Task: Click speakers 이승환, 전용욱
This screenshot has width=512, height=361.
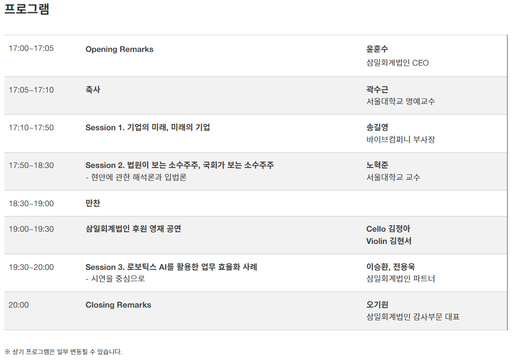Action: click(x=390, y=266)
